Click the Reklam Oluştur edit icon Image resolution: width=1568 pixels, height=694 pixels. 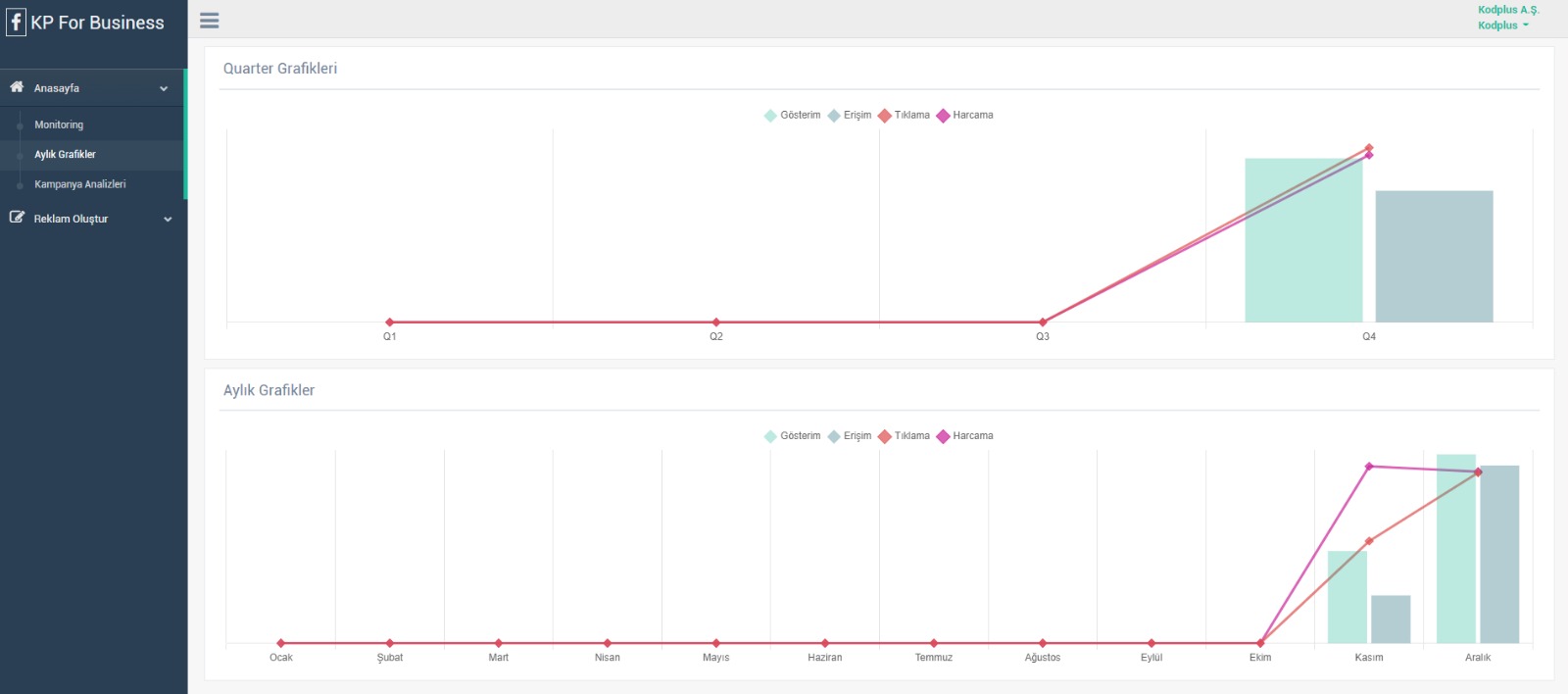pyautogui.click(x=17, y=218)
